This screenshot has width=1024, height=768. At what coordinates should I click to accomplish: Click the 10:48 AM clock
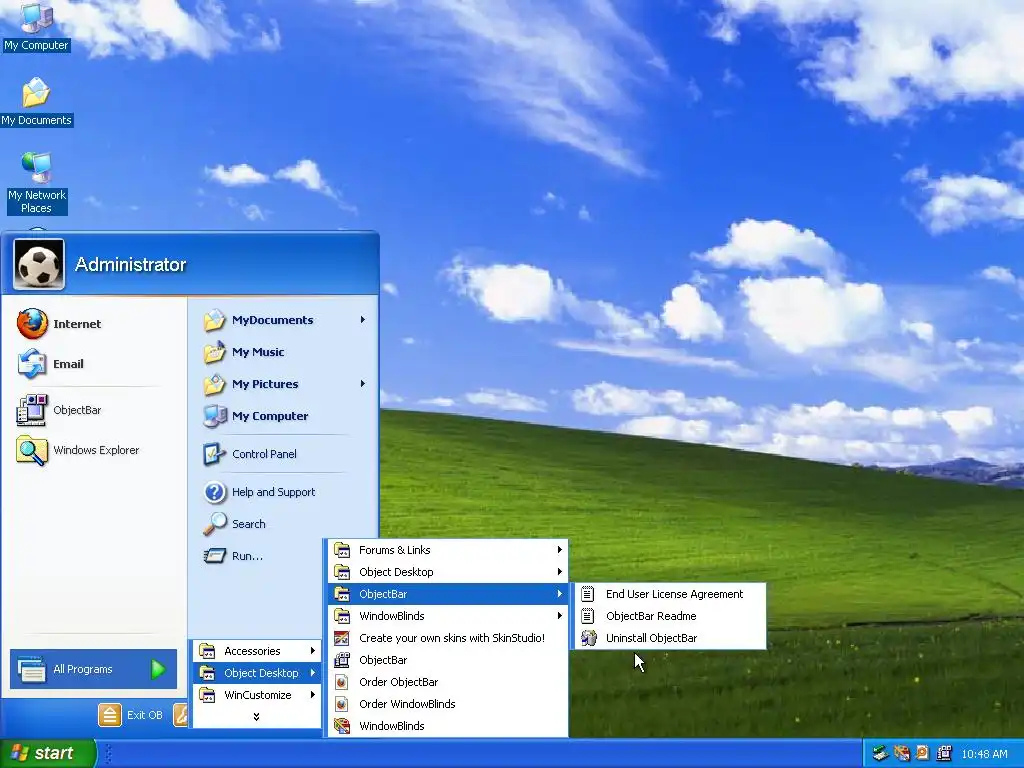coord(984,754)
